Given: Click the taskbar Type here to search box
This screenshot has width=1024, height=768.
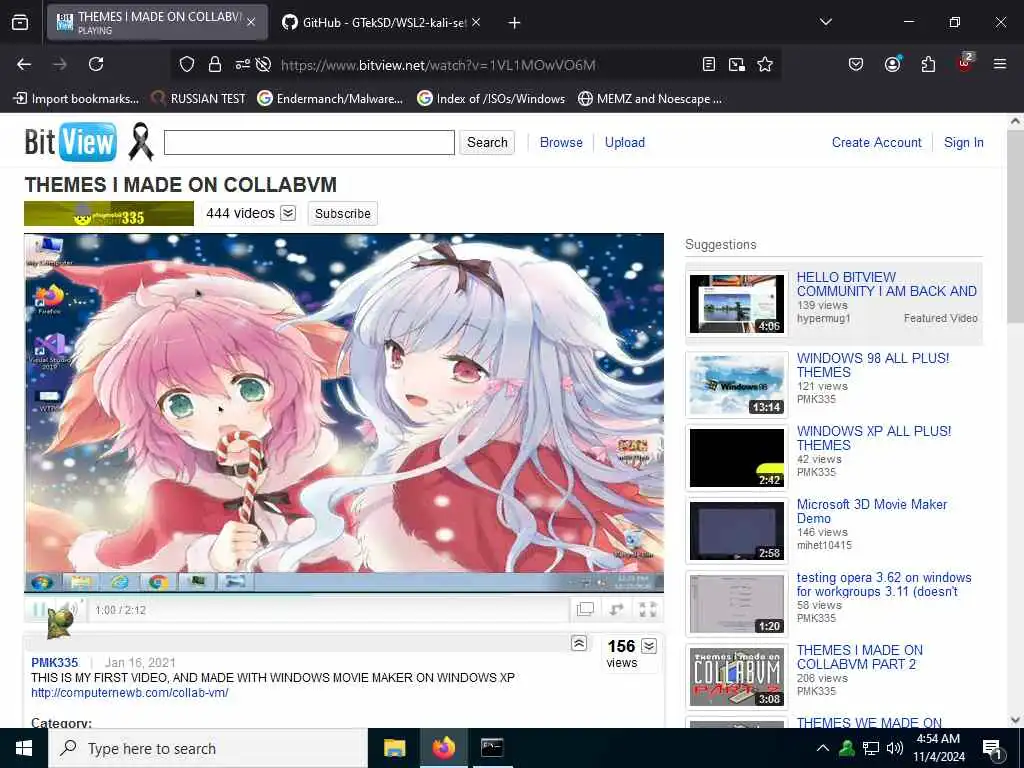Looking at the screenshot, I should (x=208, y=748).
